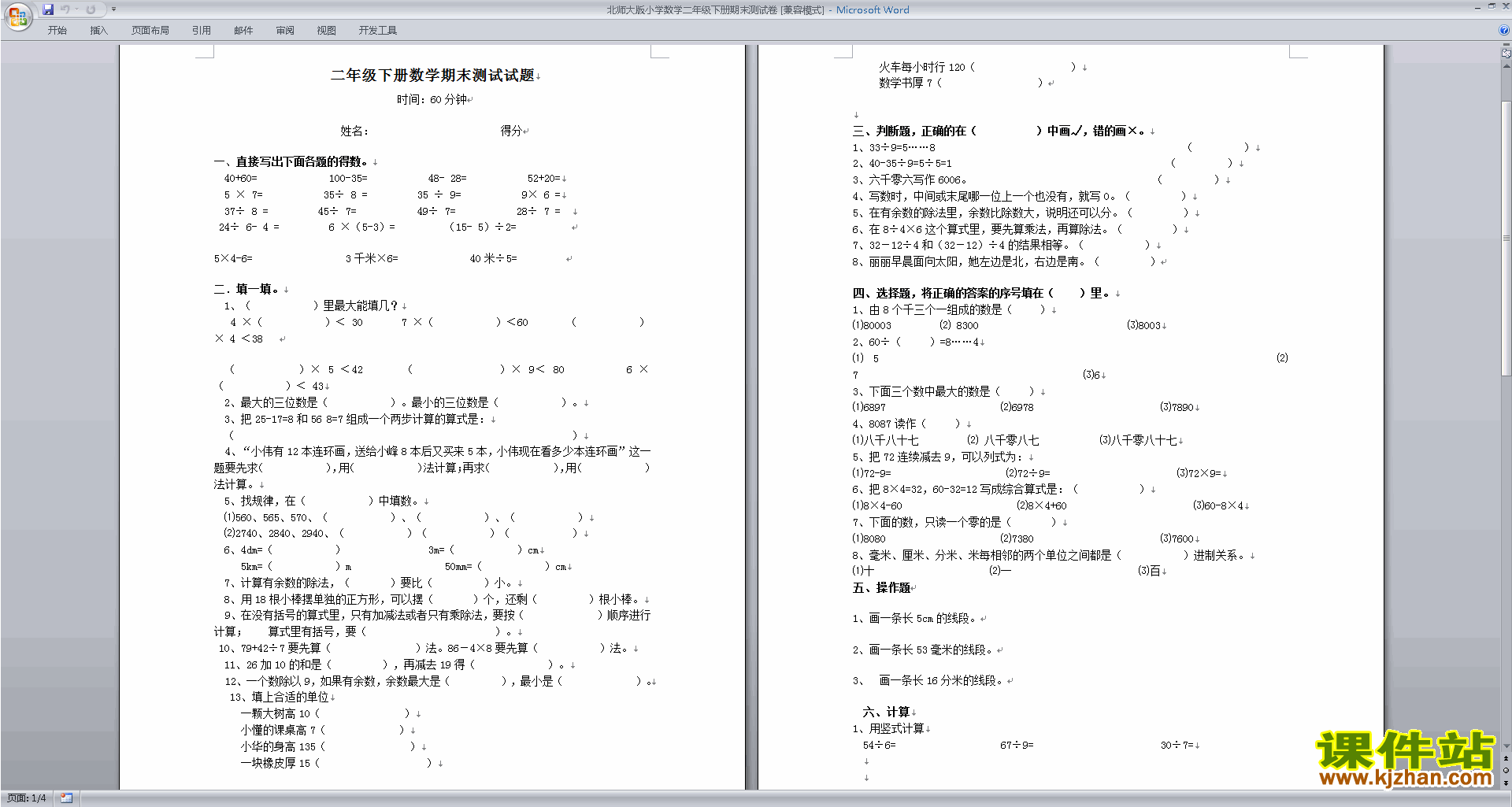
Task: Click the line 火车每小时行 120
Action: click(980, 67)
